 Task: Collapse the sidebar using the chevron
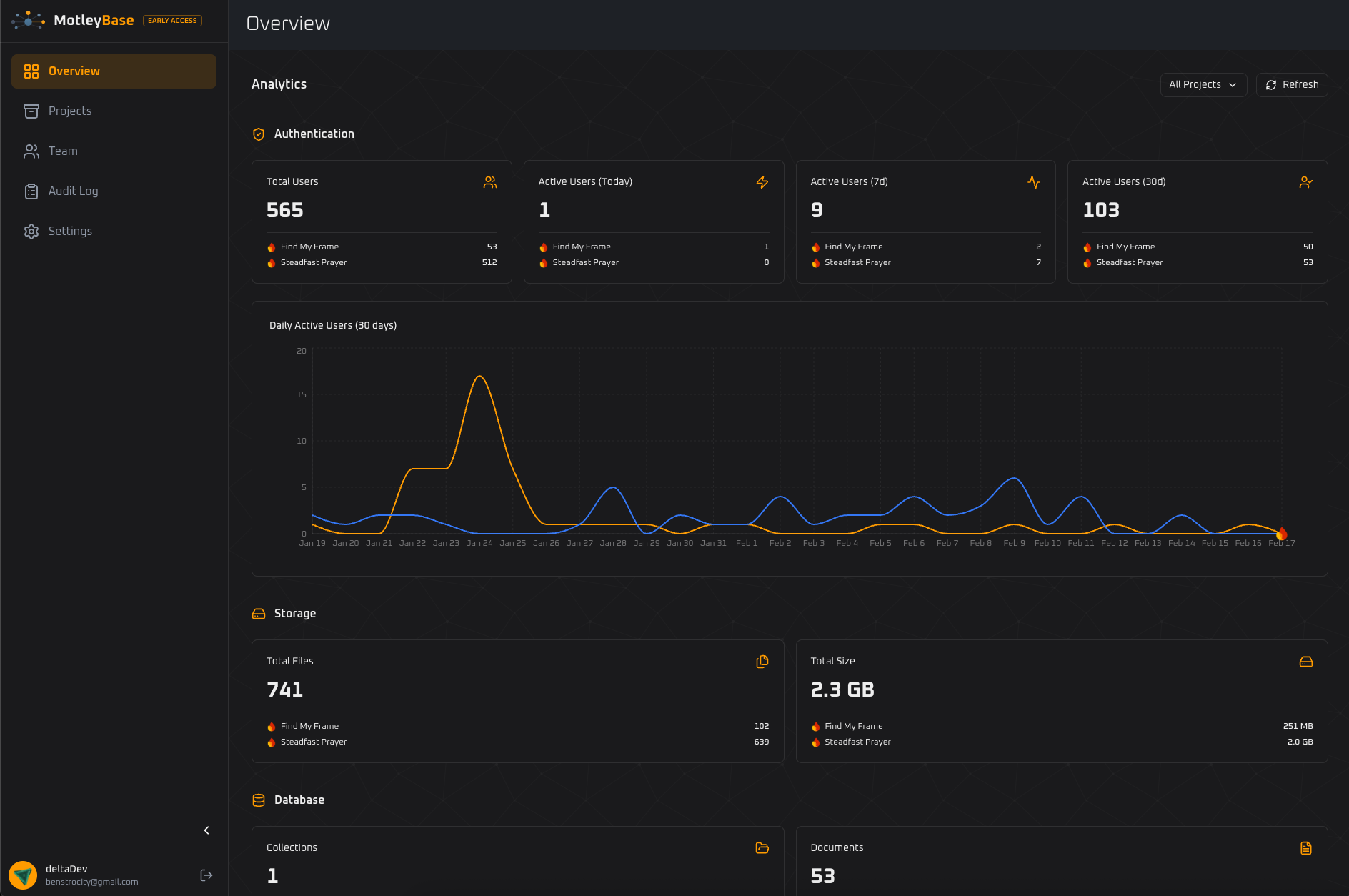[206, 830]
